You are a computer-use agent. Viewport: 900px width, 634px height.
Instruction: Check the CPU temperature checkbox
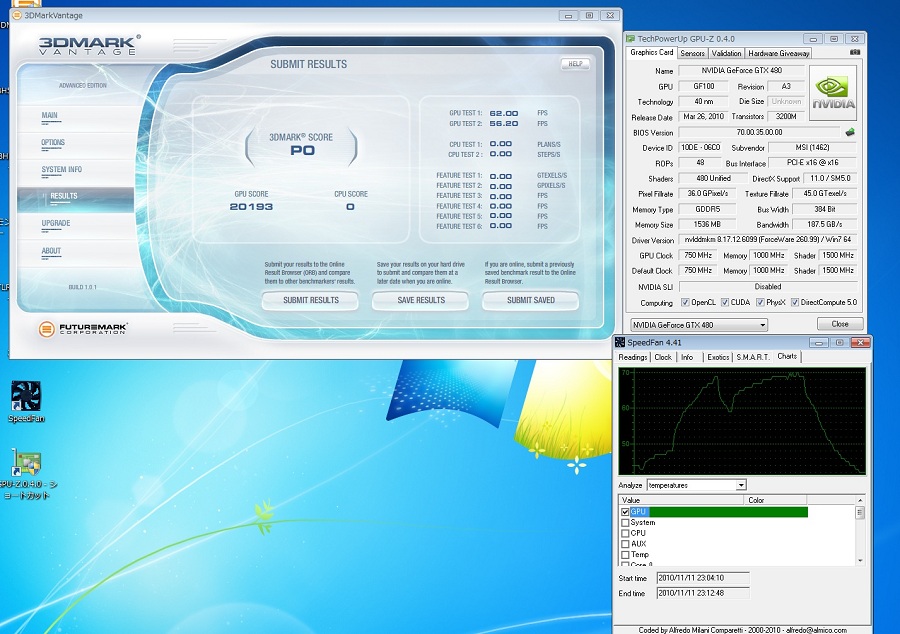[x=625, y=533]
